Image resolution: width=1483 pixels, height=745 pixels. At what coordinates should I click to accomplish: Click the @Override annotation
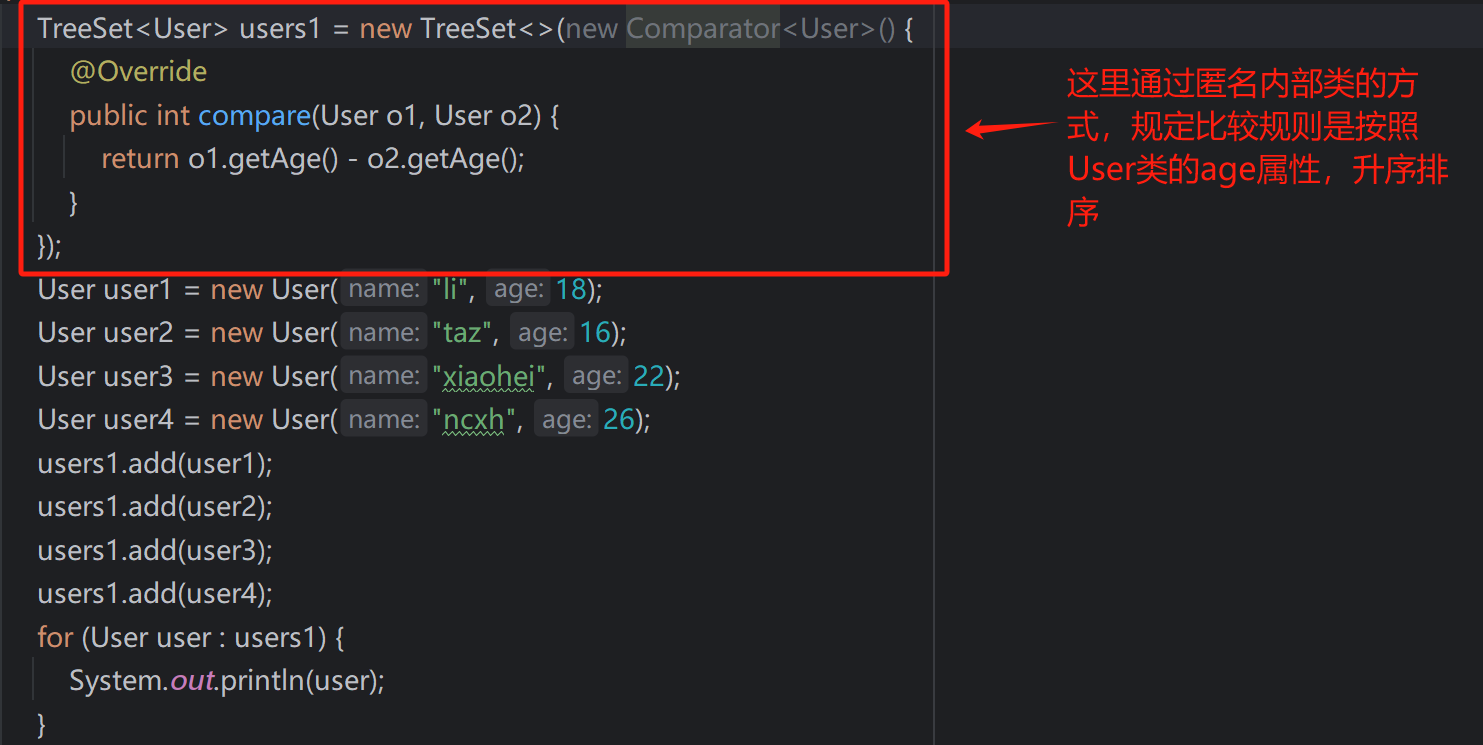(138, 72)
